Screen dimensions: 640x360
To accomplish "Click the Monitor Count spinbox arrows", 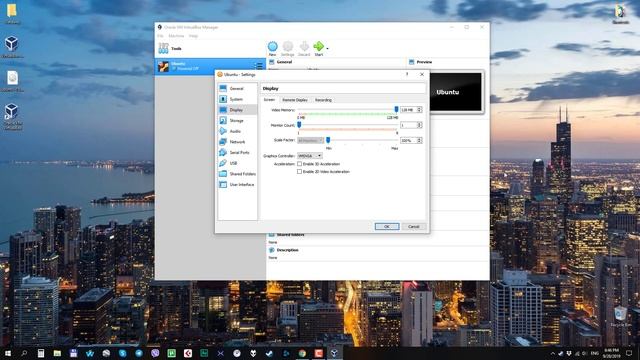I will [420, 125].
